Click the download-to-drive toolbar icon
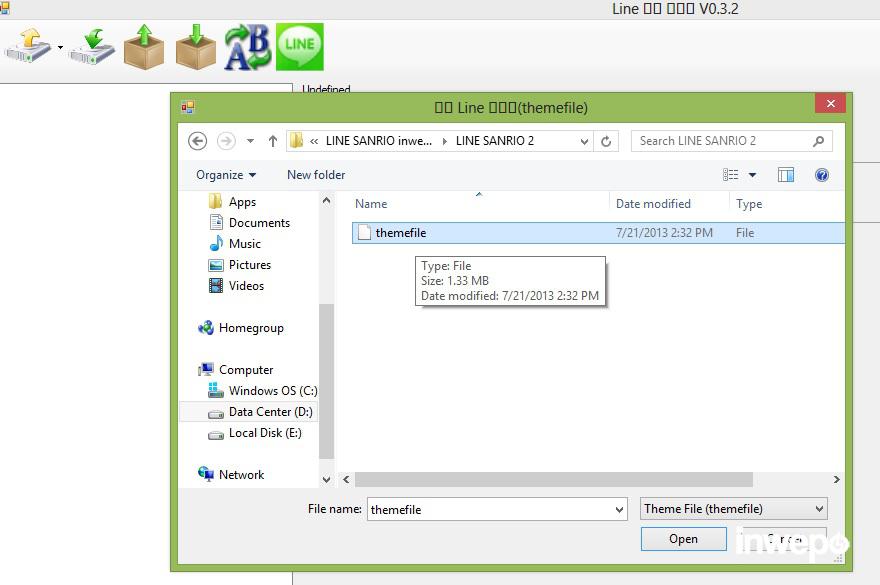Screen dimensions: 880x585 [92, 47]
